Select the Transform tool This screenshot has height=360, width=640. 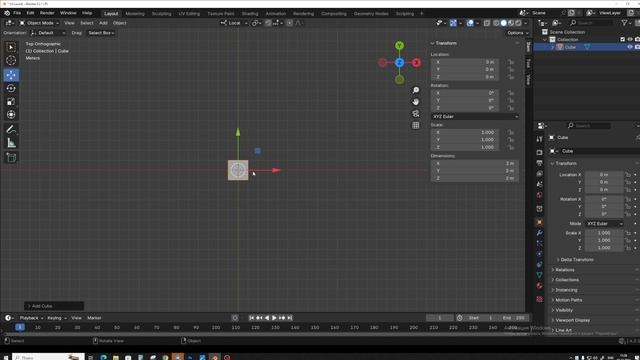pyautogui.click(x=11, y=115)
